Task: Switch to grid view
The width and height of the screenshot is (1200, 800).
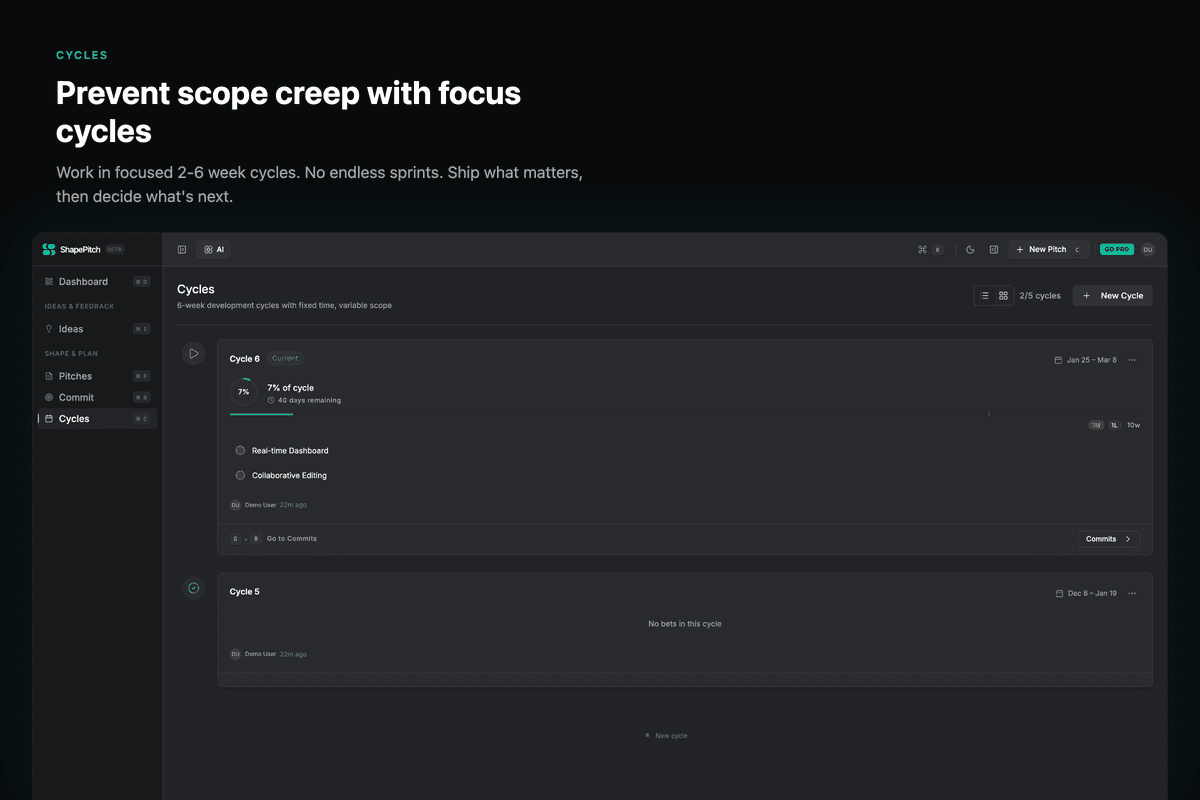Action: click(x=1003, y=296)
